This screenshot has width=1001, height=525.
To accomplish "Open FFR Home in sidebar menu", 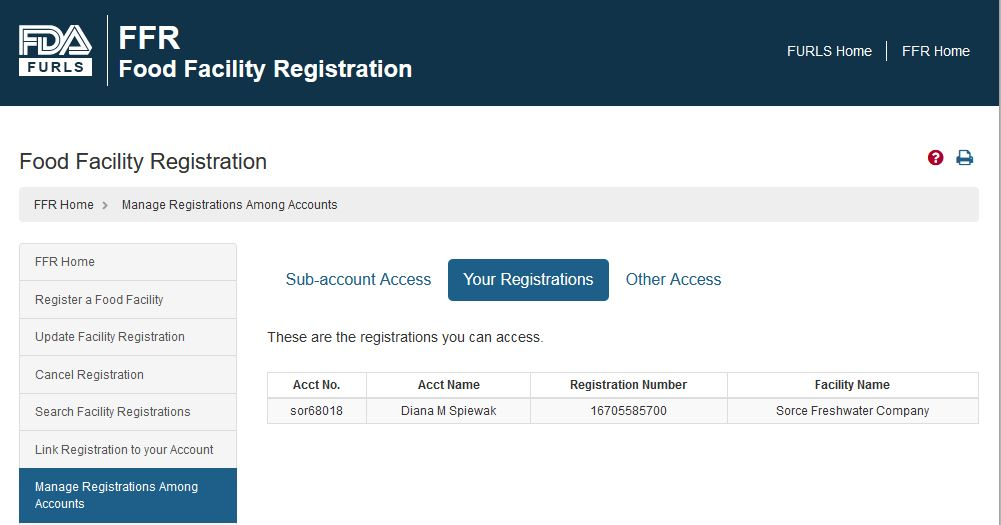I will [x=128, y=262].
